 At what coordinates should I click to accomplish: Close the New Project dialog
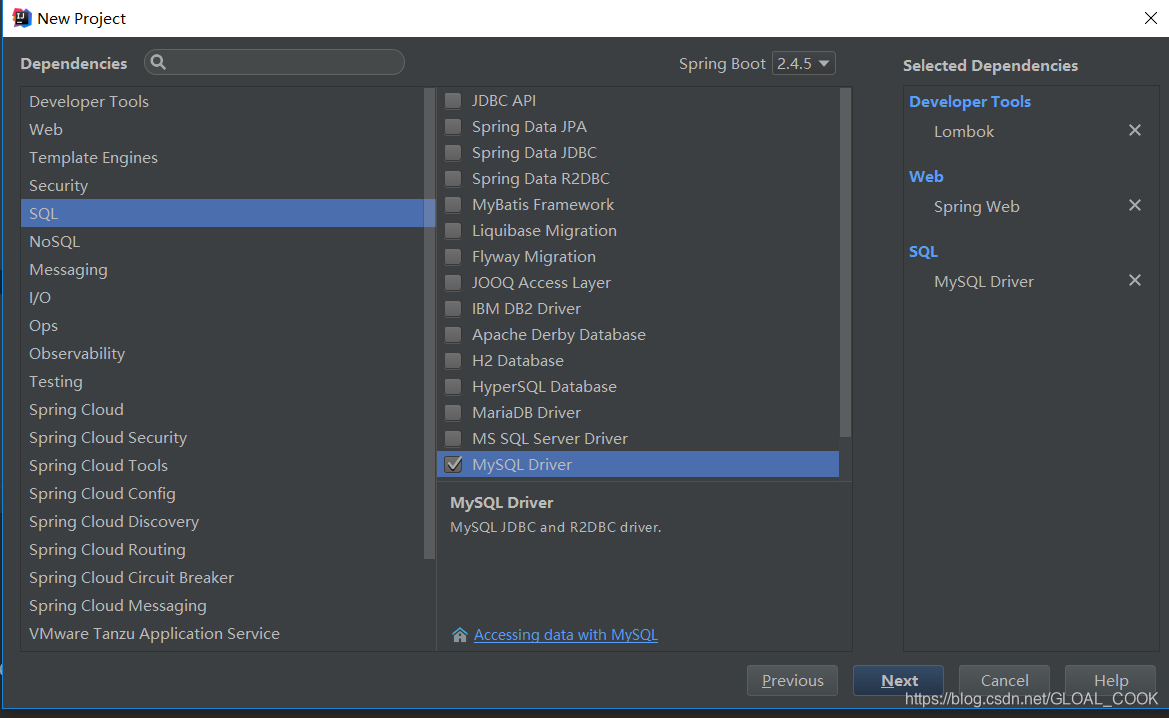(1150, 18)
